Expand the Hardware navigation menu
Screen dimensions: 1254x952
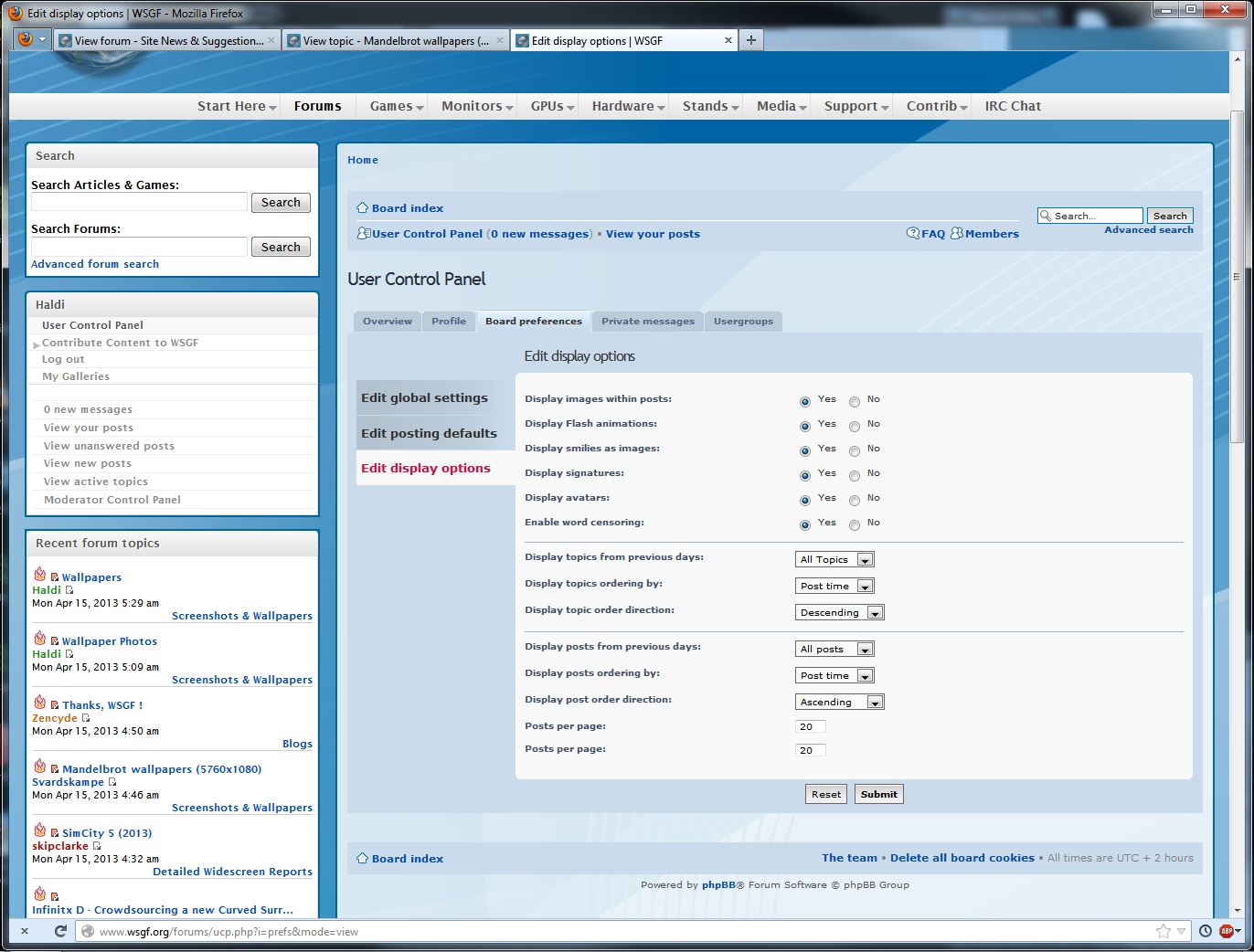(x=629, y=106)
